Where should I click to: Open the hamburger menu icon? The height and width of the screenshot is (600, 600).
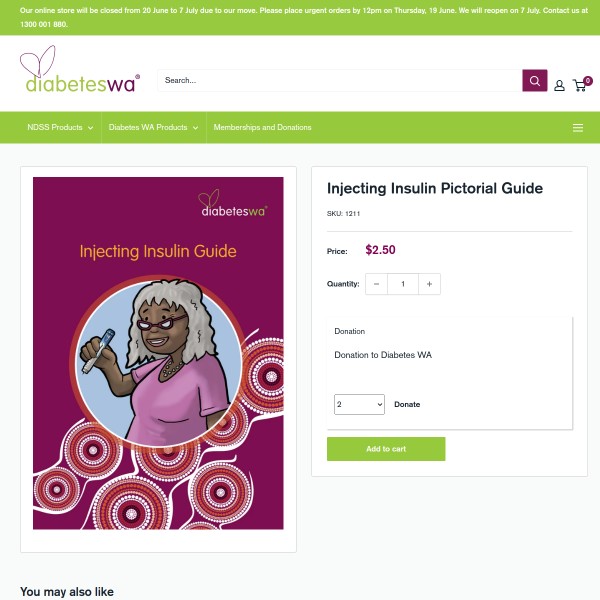[578, 128]
